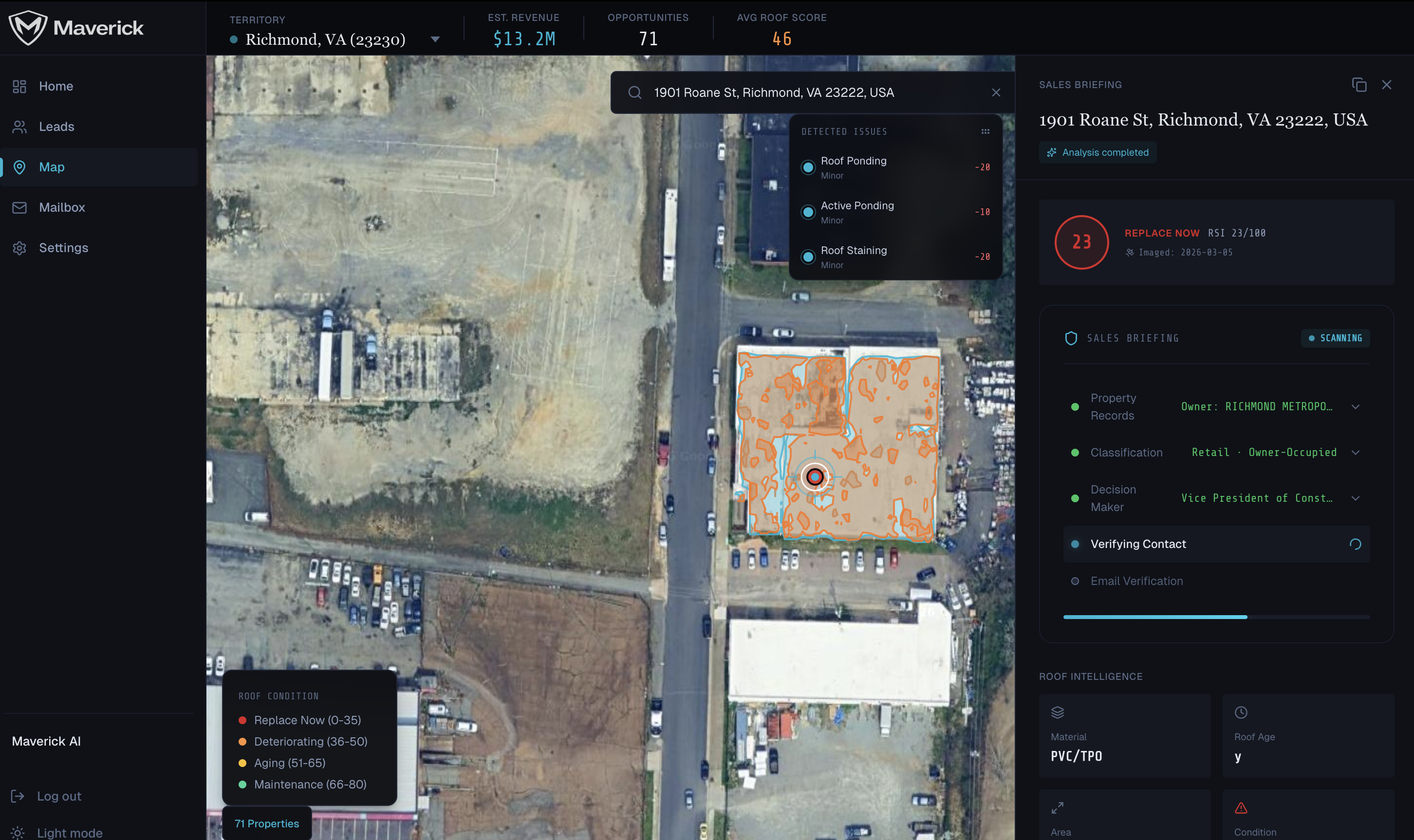Toggle the Roof Ponding issue layer

point(807,167)
